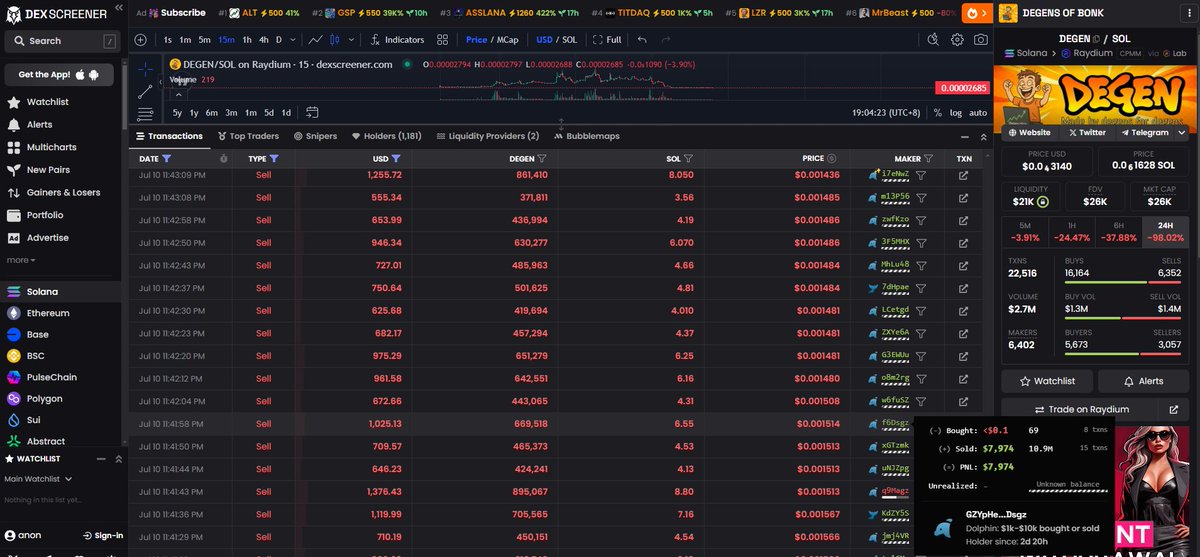1200x557 pixels.
Task: Toggle the log scale on the chart
Action: (956, 113)
